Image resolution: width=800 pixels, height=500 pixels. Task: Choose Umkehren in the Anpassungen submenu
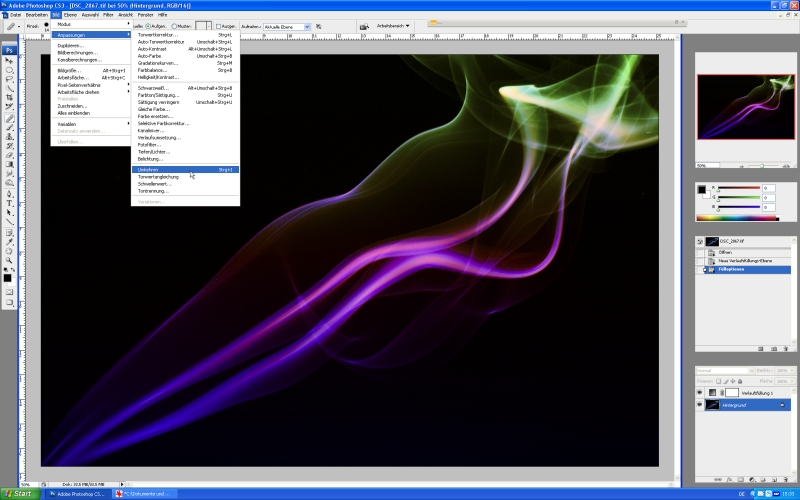pos(185,169)
